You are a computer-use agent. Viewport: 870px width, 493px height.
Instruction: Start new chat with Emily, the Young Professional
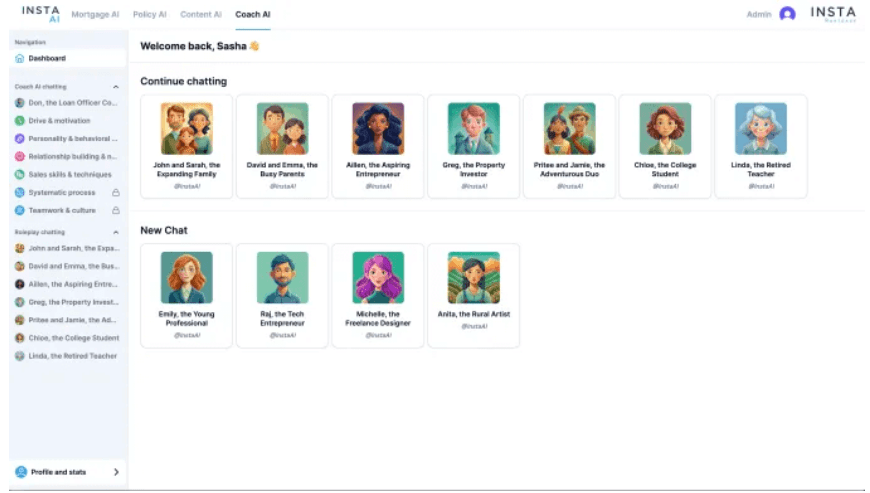click(186, 295)
